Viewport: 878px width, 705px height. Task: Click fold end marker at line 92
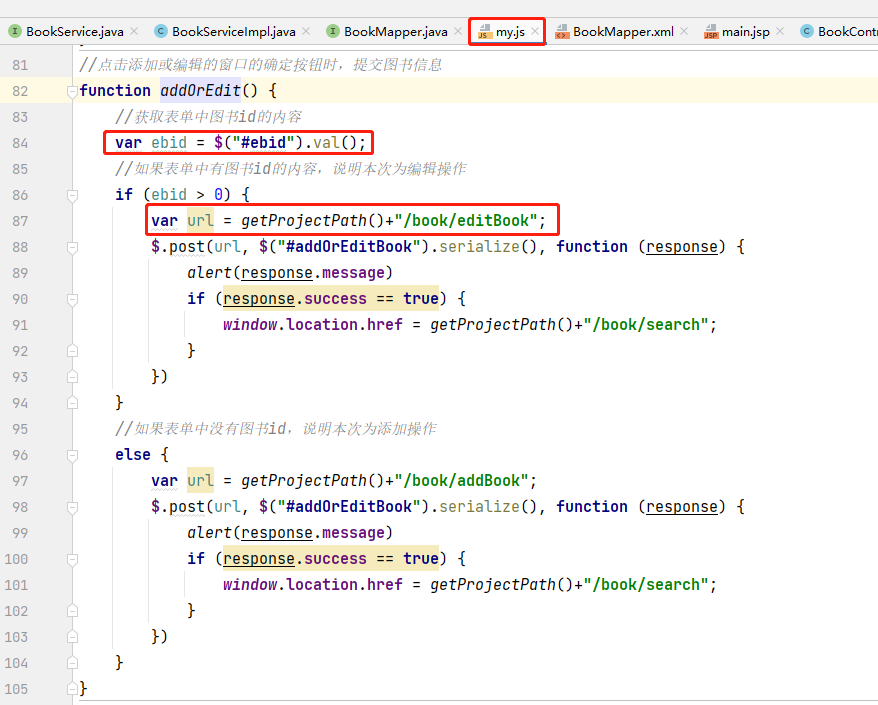coord(72,351)
